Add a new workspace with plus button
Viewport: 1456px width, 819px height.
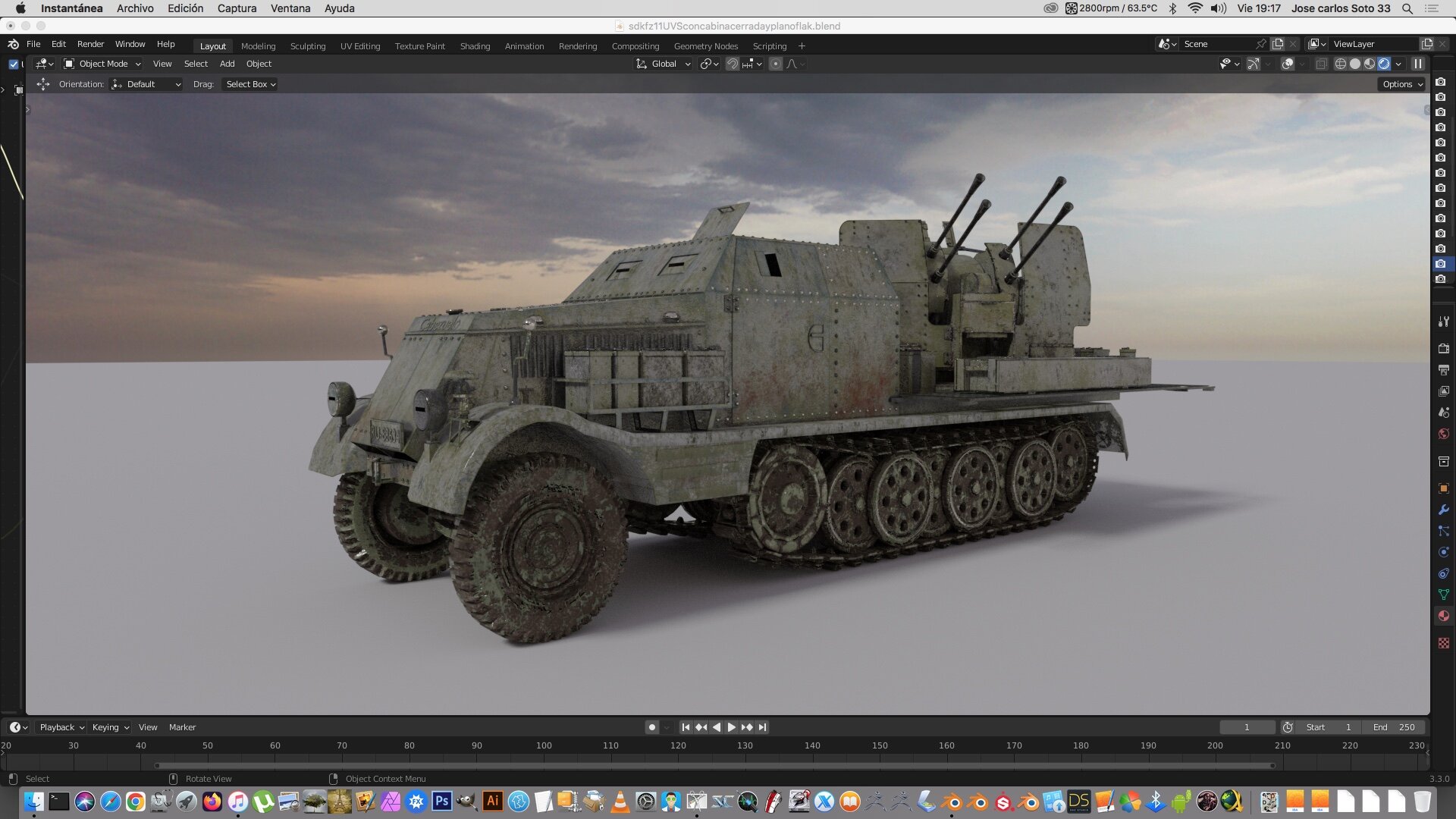(x=802, y=46)
